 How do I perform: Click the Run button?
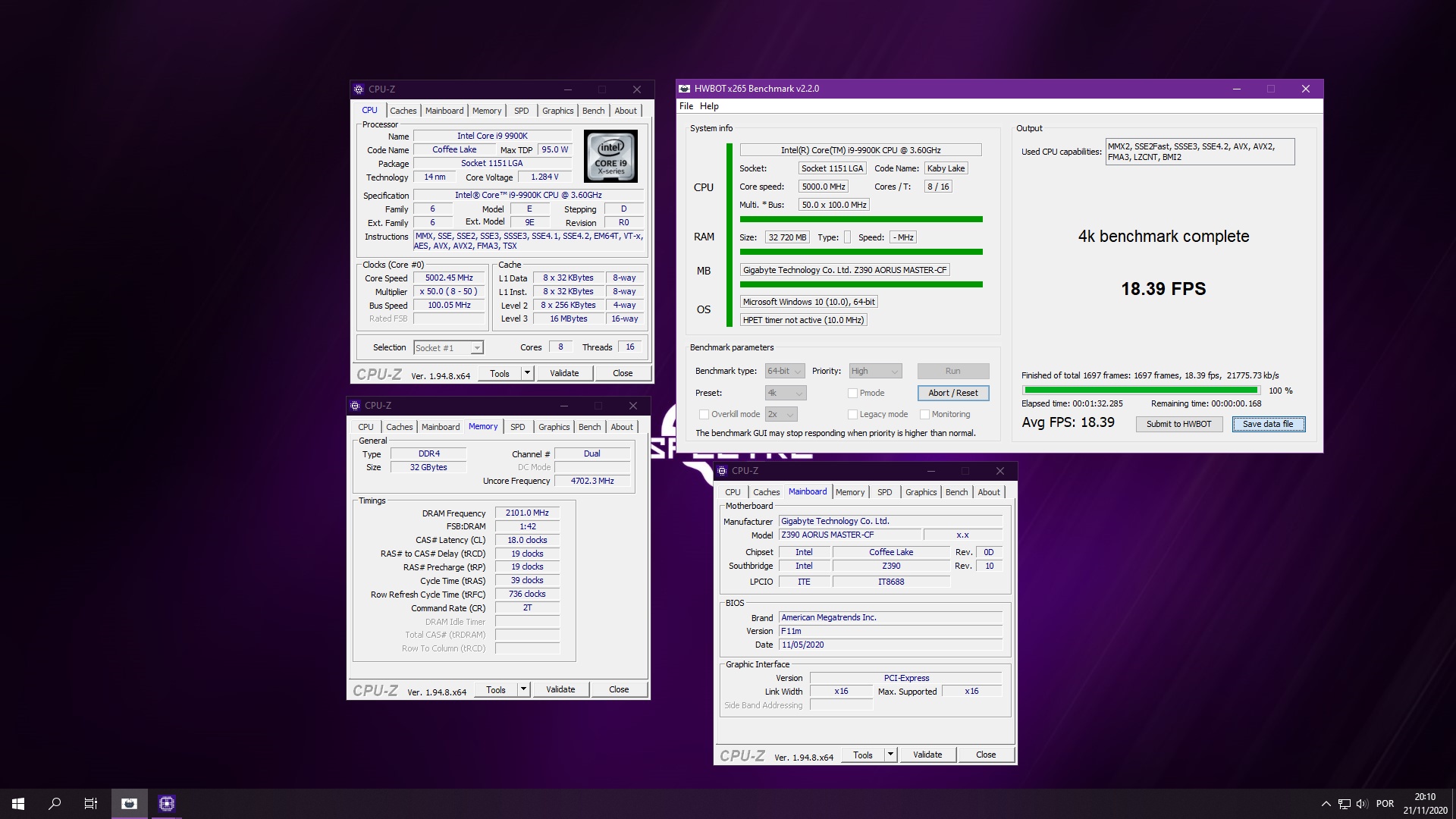(953, 372)
